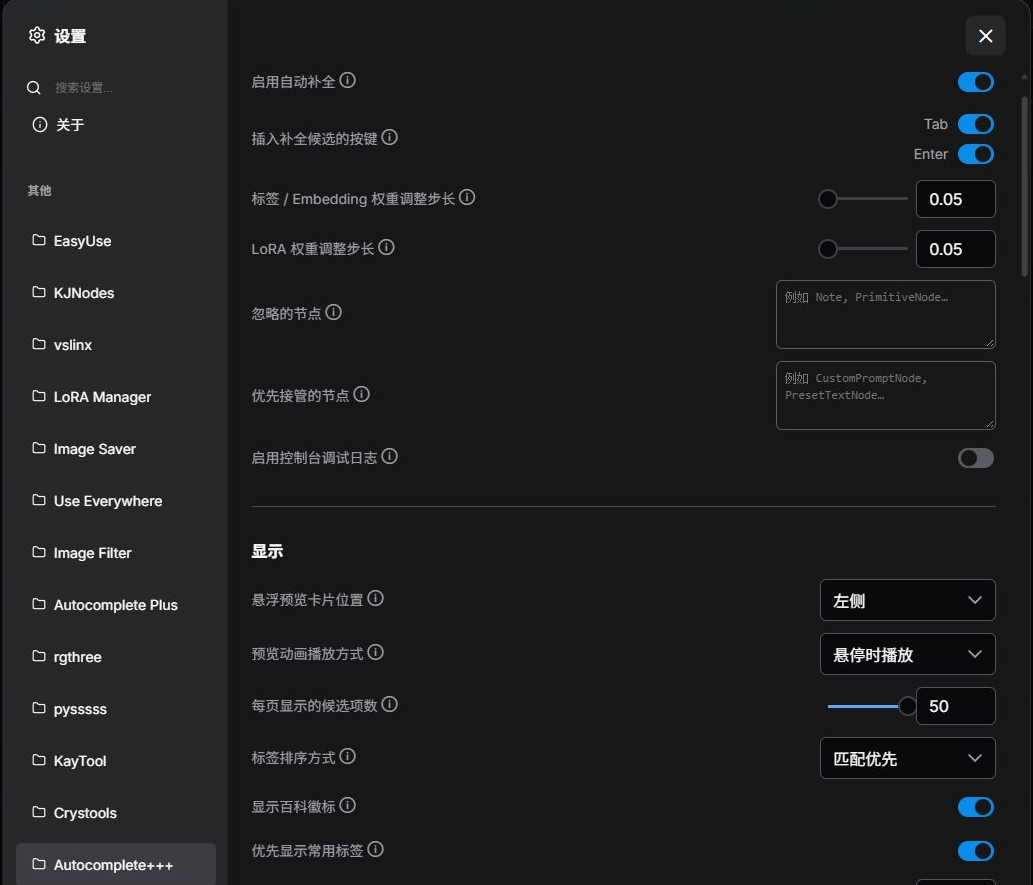Enable 启用控制台调试日志 switch
The image size is (1033, 885).
pos(976,458)
